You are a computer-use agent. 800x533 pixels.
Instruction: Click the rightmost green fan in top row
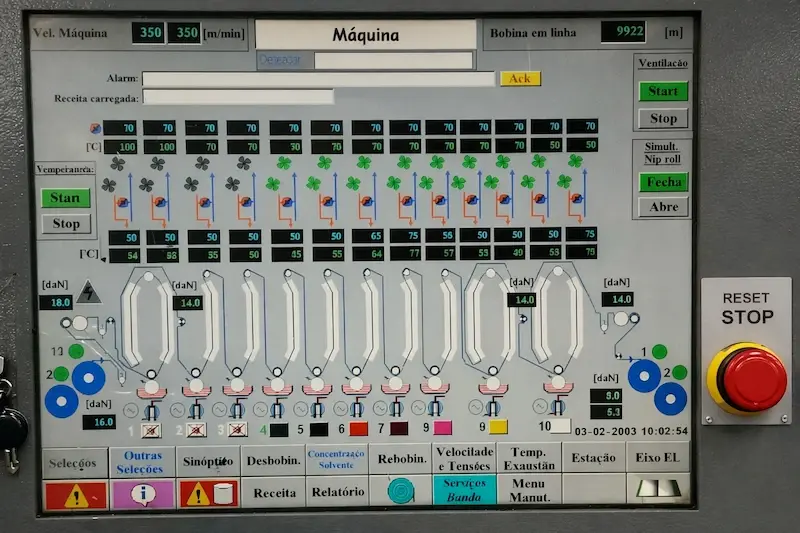[x=576, y=161]
